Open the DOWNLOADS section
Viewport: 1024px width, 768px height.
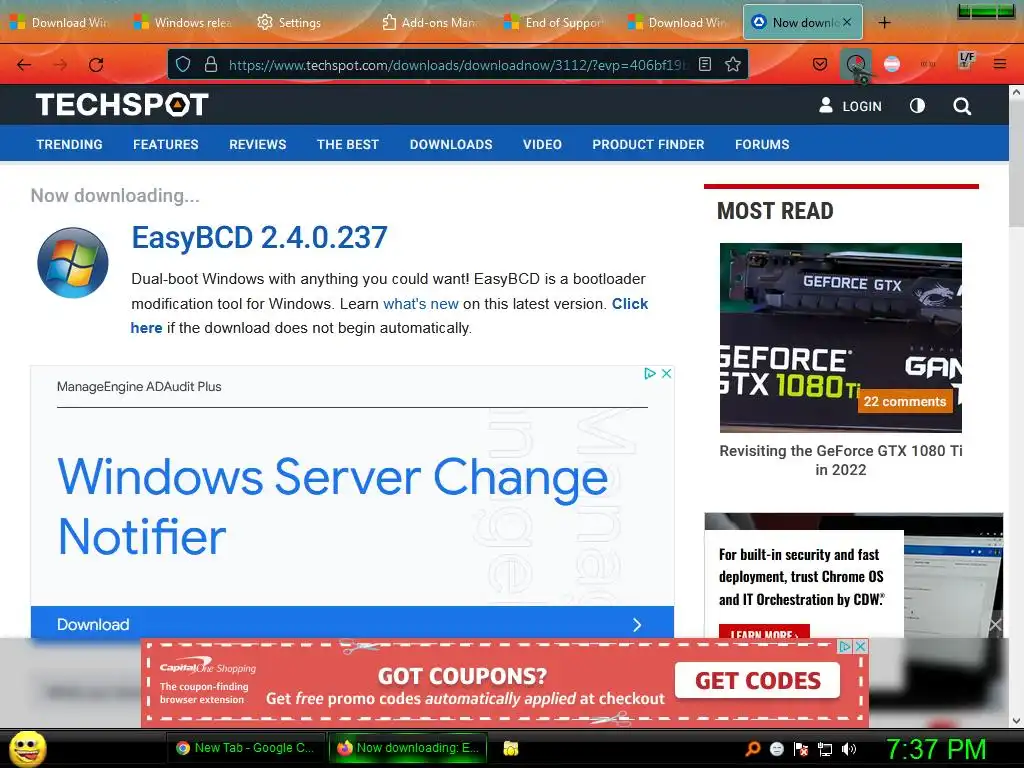pyautogui.click(x=451, y=144)
